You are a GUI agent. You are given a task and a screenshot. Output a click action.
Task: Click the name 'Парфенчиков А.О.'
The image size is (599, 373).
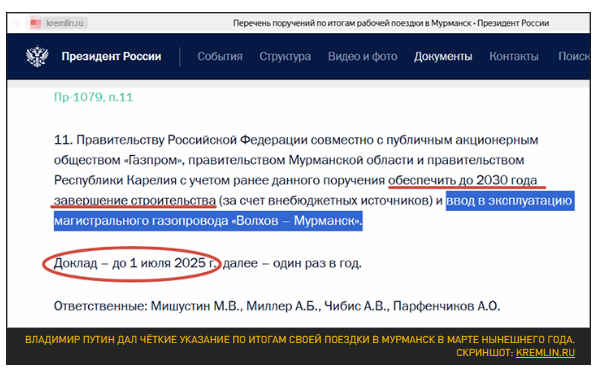tap(447, 306)
